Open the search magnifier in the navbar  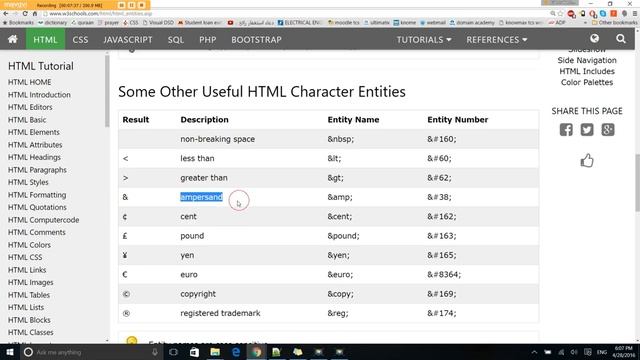point(621,39)
